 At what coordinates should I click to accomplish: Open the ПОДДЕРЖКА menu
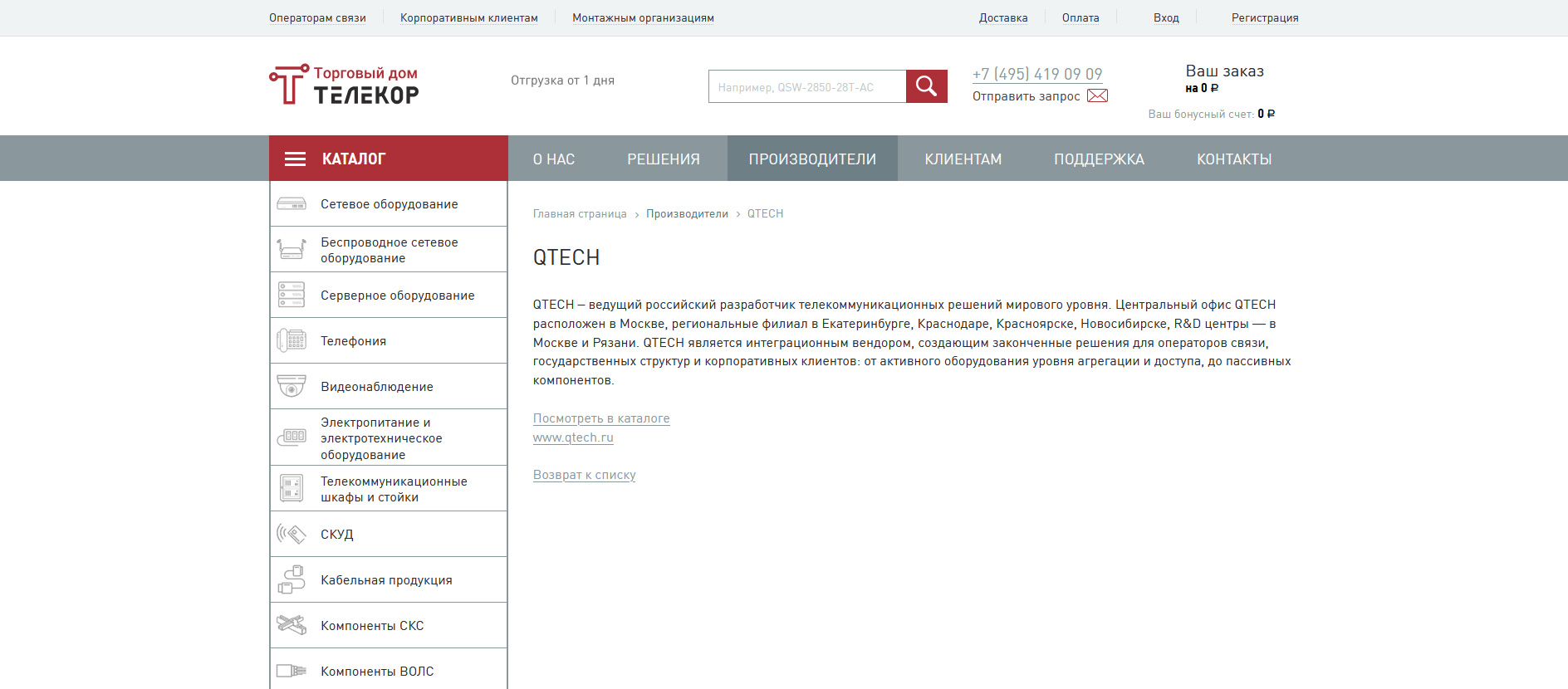coord(1099,159)
